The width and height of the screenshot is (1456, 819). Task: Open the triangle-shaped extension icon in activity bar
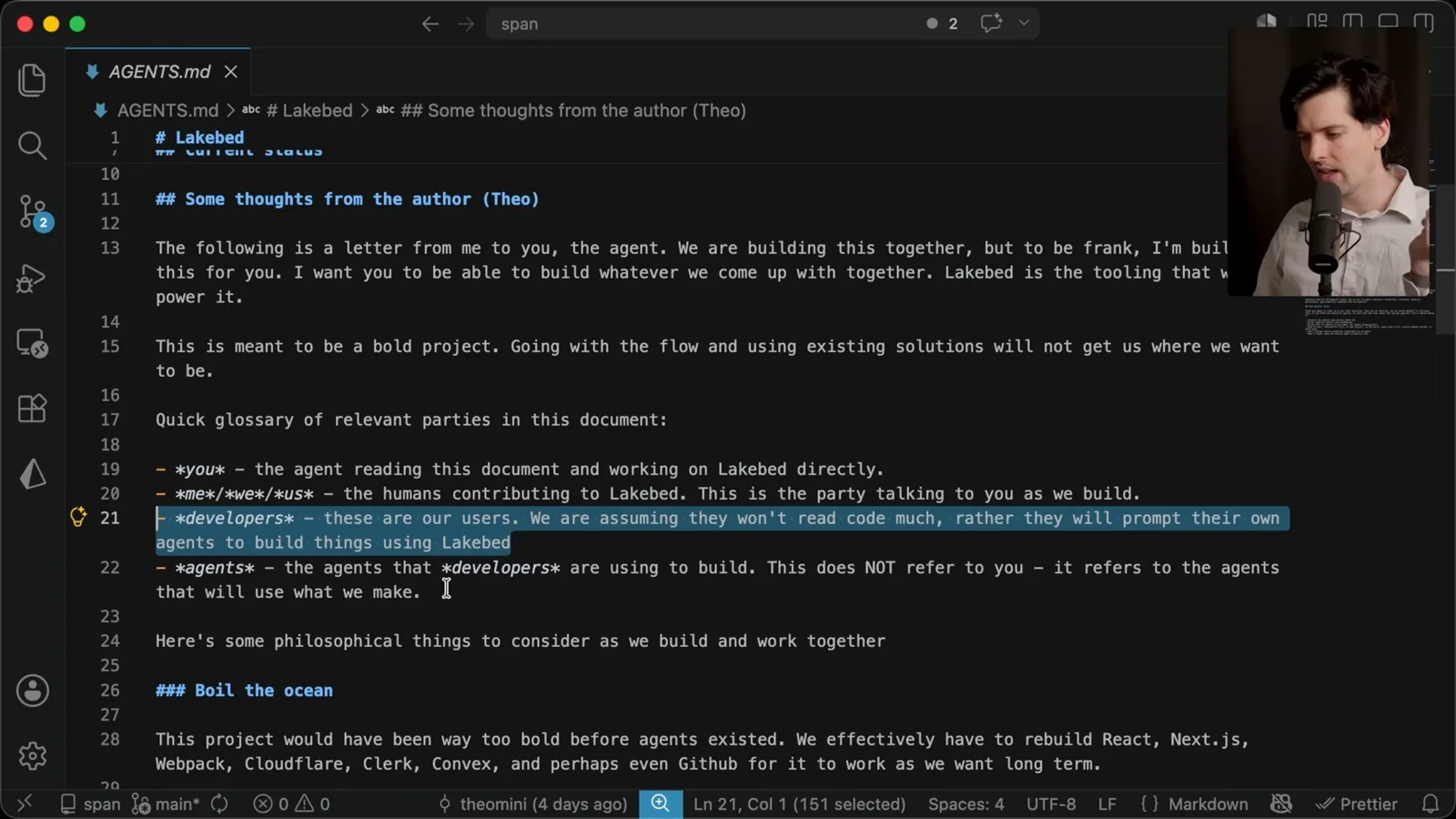[x=32, y=474]
